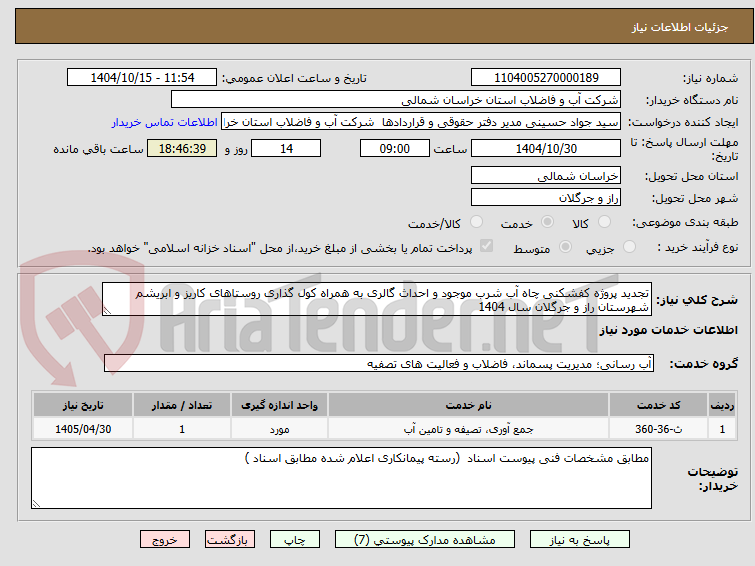755x566 pixels.
Task: Click the واحد اندازه گیری column header
Action: [279, 405]
